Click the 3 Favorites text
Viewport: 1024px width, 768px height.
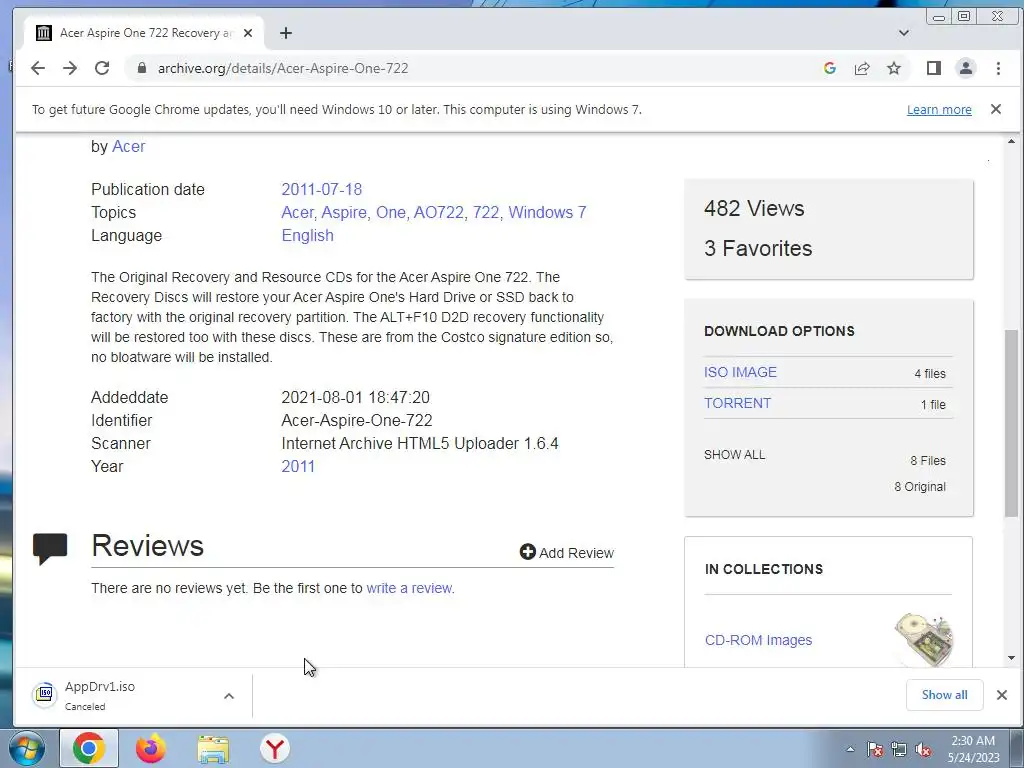pyautogui.click(x=758, y=248)
